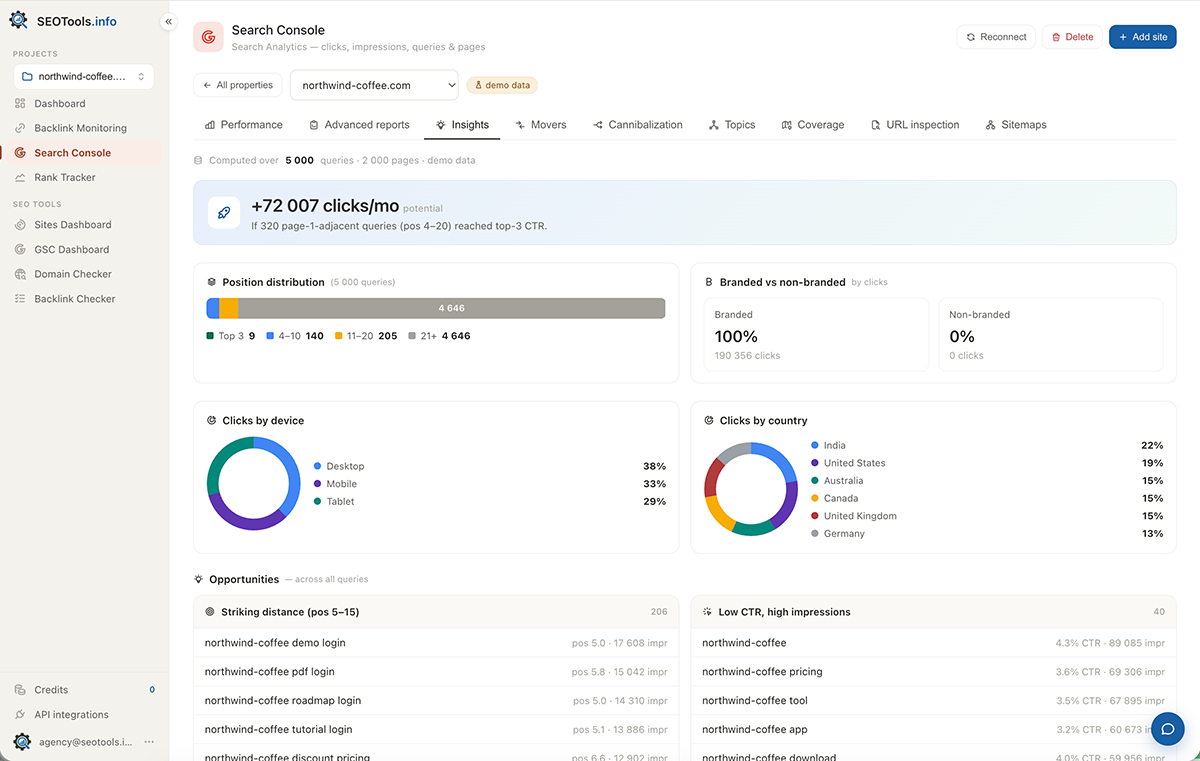The width and height of the screenshot is (1200, 761).
Task: Click the Add site button
Action: 1143,37
